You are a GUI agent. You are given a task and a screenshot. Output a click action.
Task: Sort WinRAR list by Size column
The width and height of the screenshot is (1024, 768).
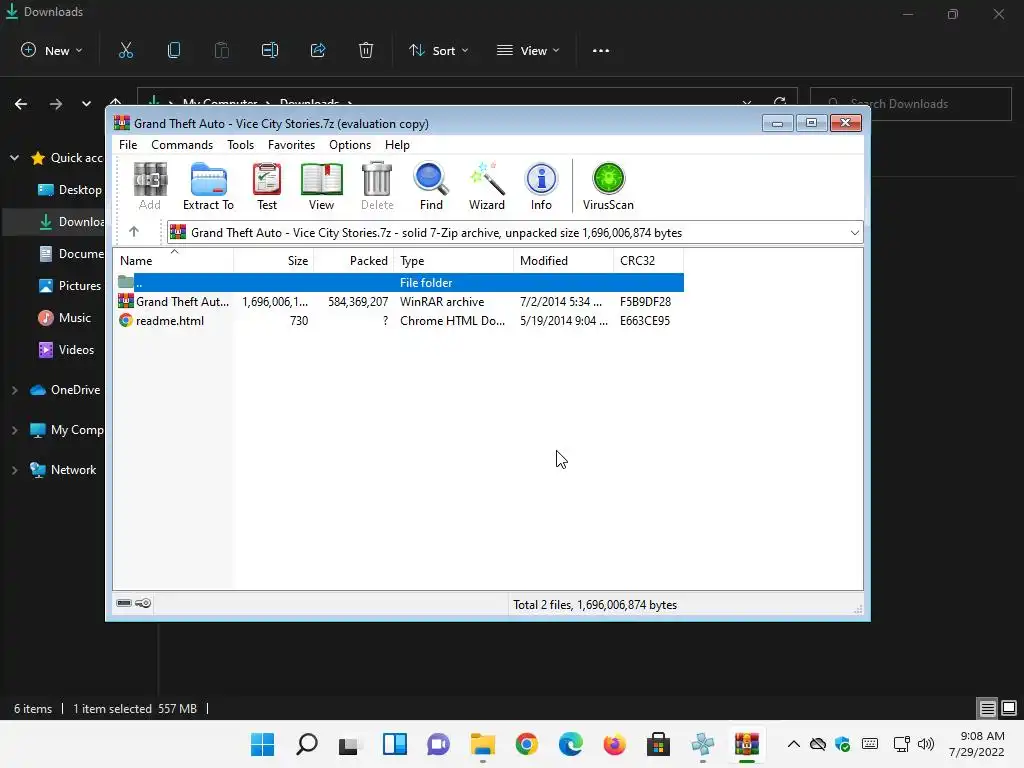tap(274, 260)
